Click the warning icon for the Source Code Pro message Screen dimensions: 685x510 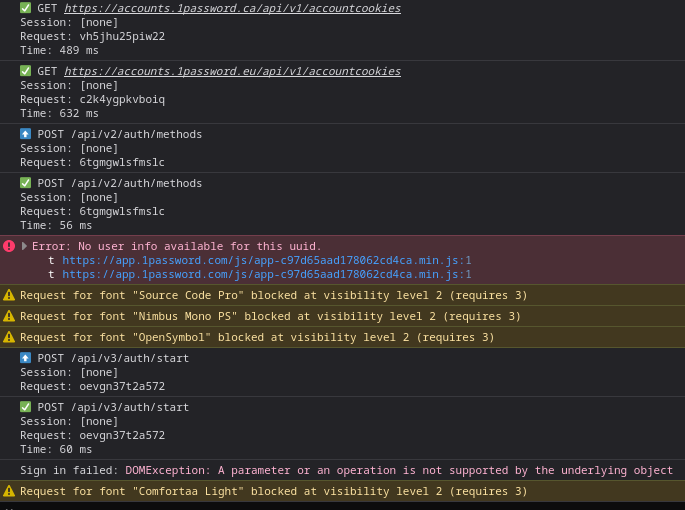click(x=9, y=295)
